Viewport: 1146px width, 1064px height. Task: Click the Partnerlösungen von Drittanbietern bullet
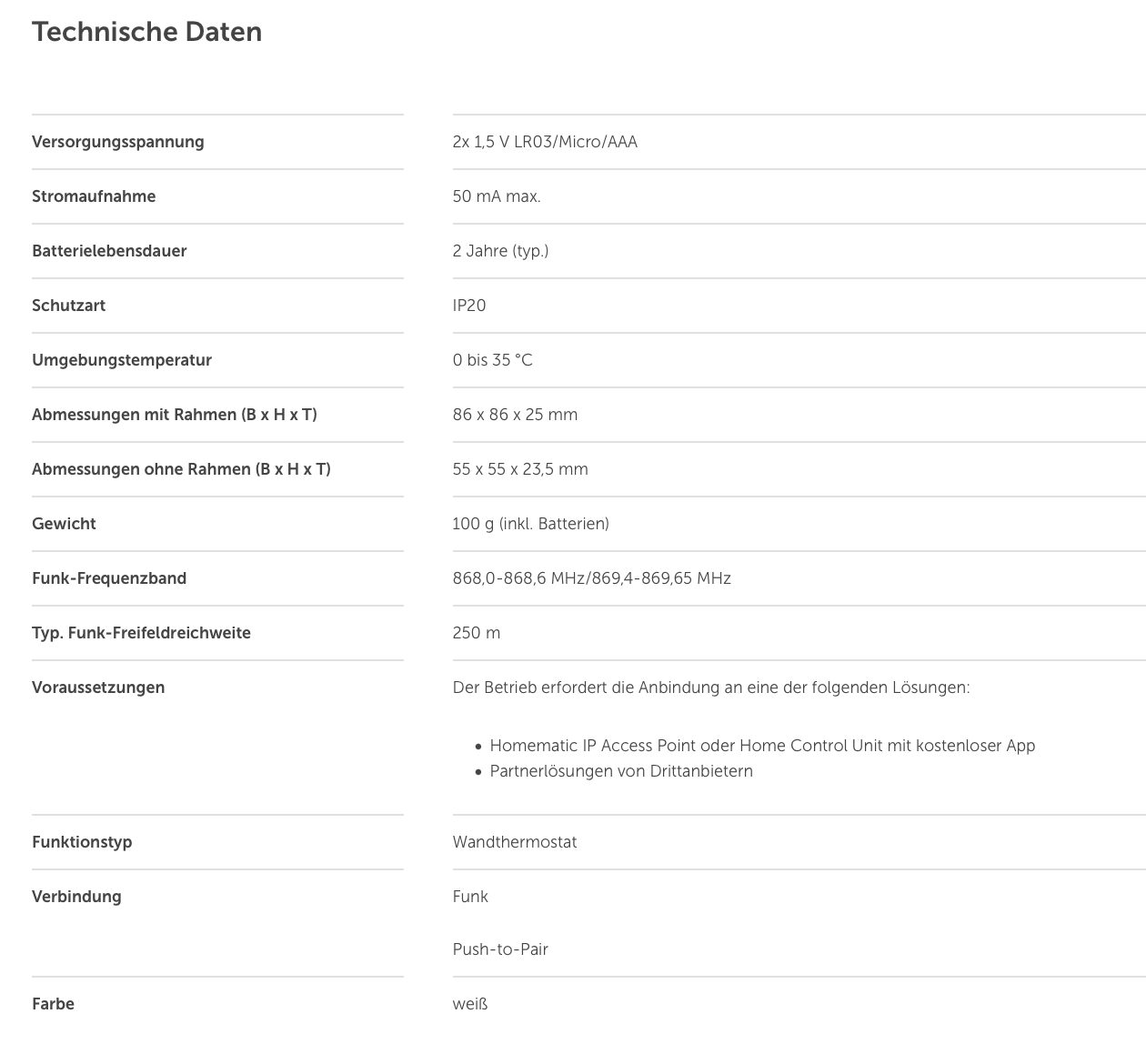point(621,771)
